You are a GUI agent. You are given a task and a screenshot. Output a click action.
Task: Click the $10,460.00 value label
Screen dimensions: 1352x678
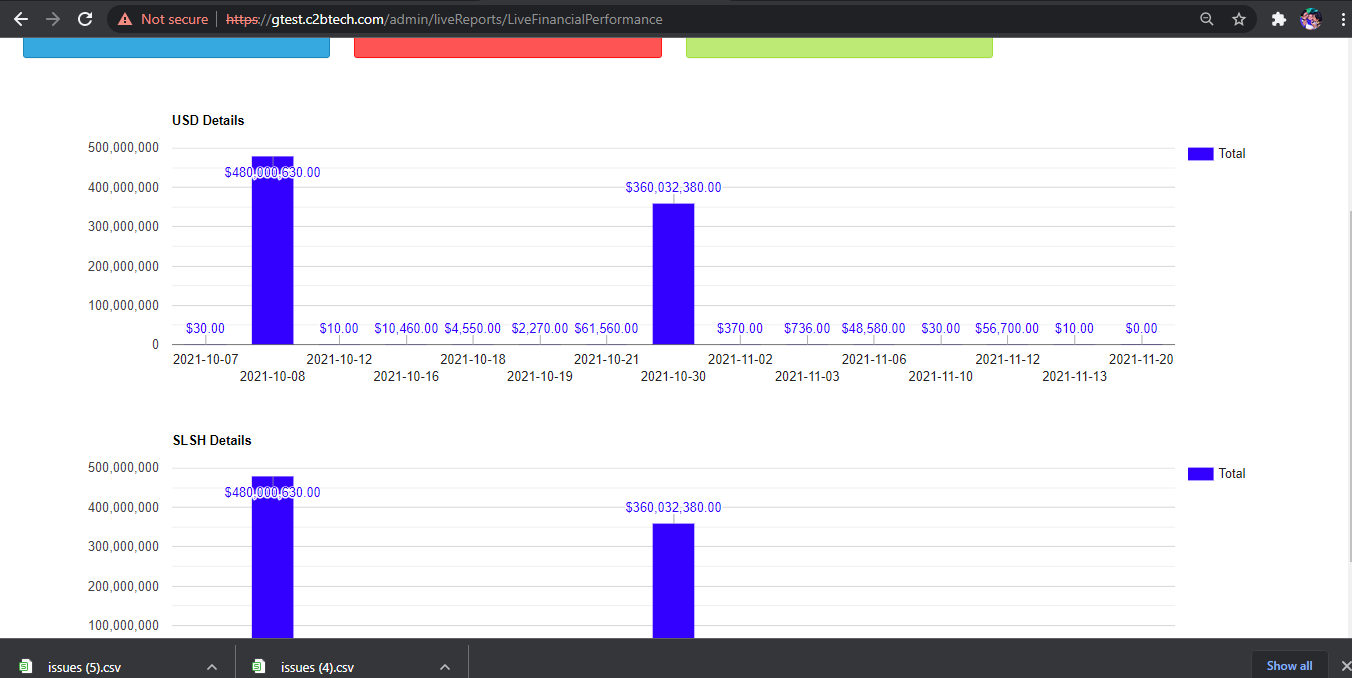406,328
